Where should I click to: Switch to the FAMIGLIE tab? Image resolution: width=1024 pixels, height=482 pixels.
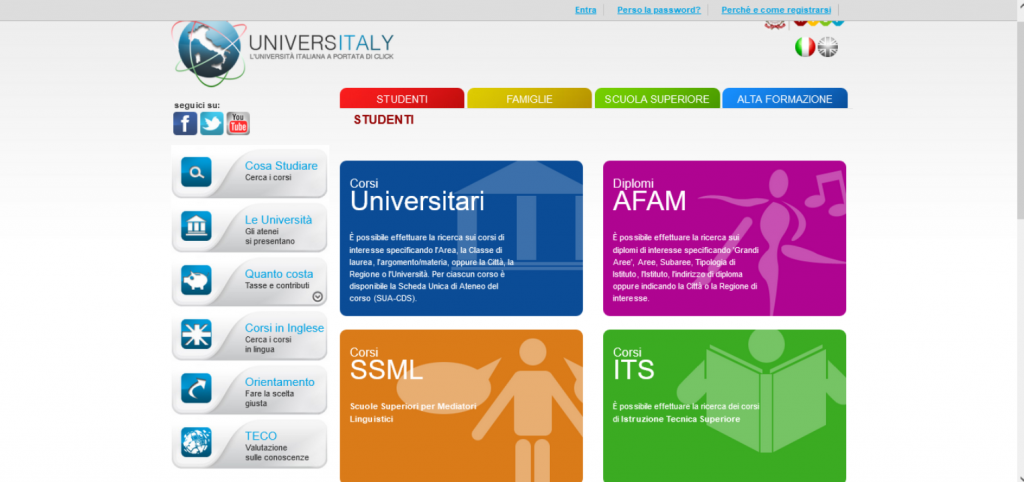(x=529, y=99)
